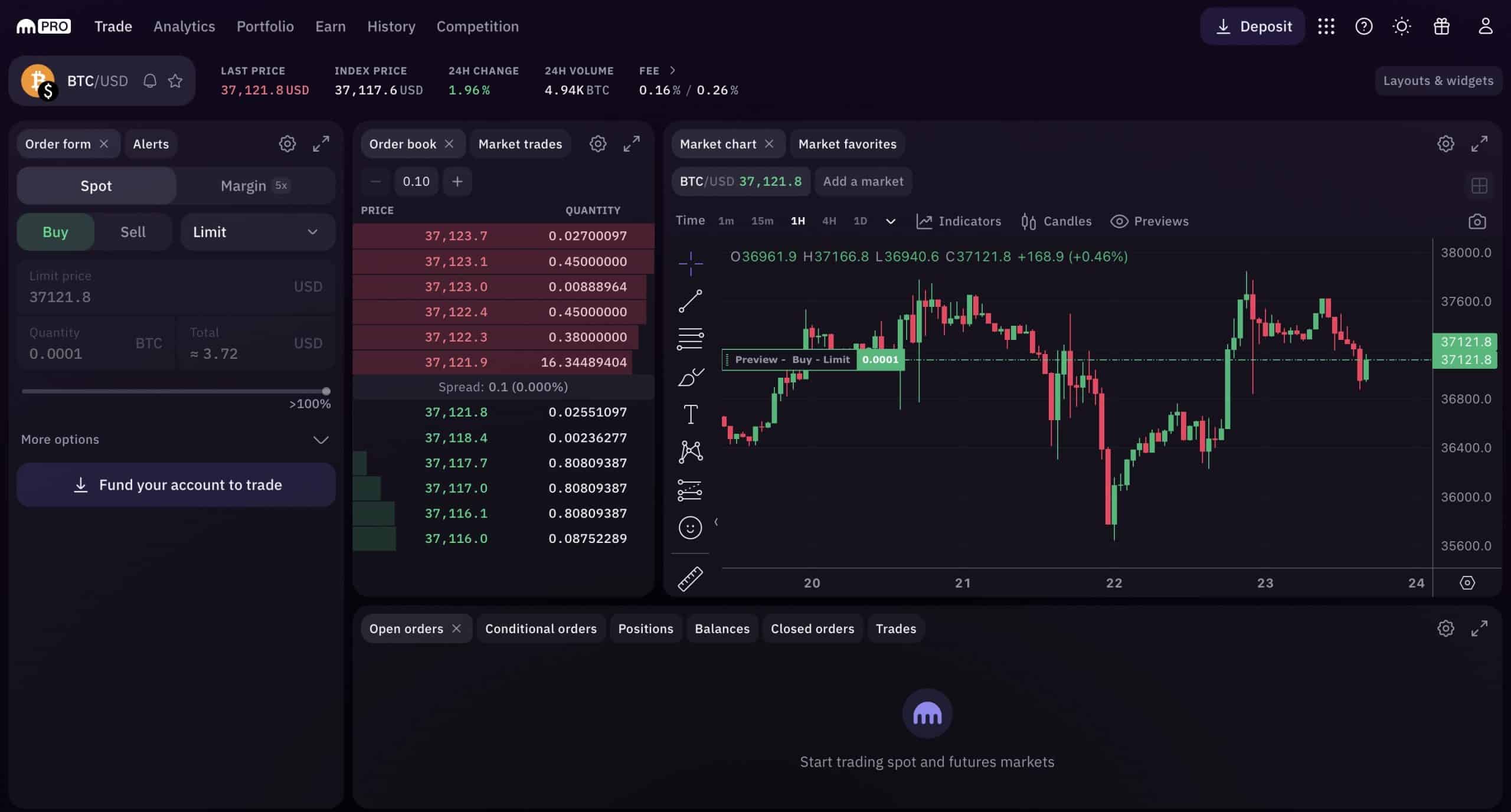Switch to the Closed orders tab
1511x812 pixels.
click(812, 628)
